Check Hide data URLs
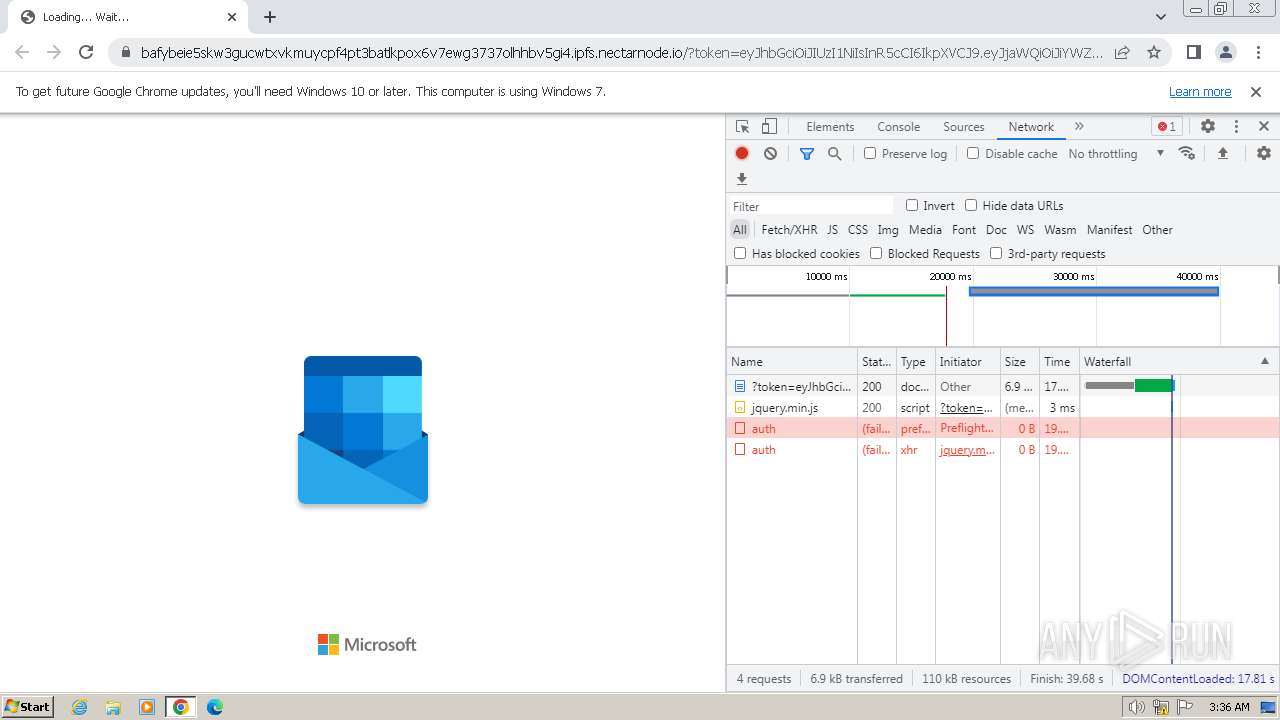The height and width of the screenshot is (720, 1280). click(x=971, y=205)
